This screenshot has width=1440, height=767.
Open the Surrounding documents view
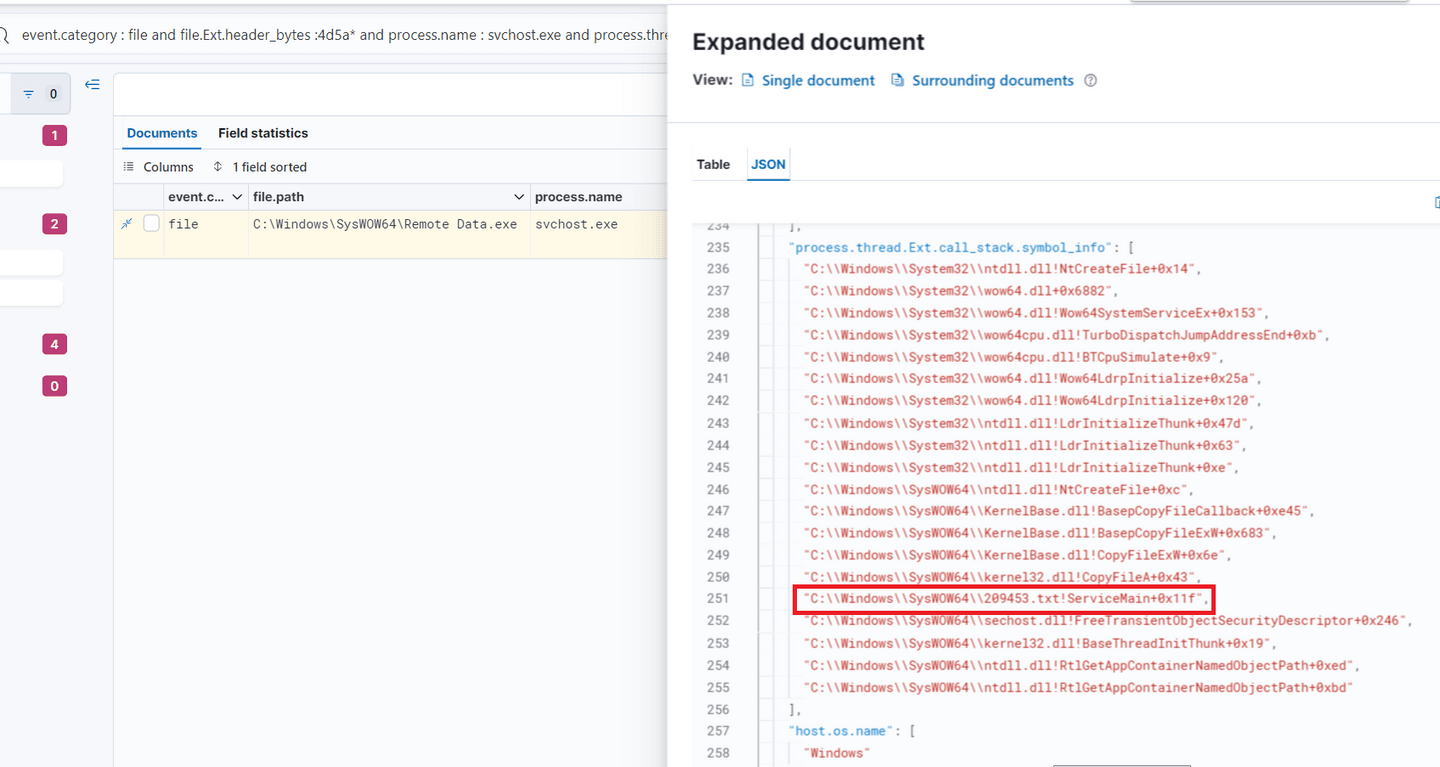click(x=992, y=80)
